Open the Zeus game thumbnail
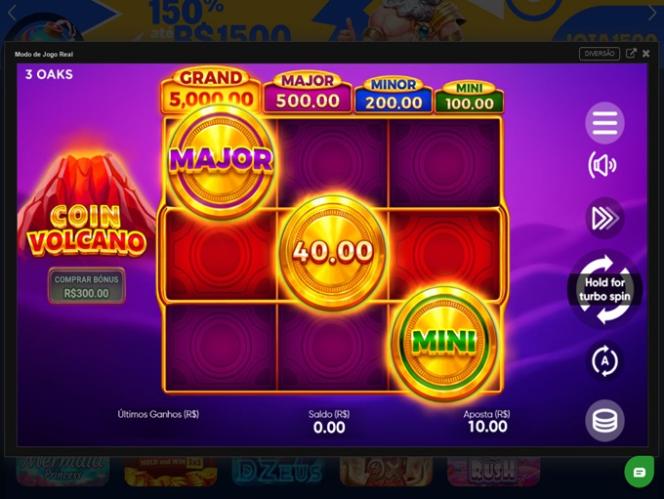This screenshot has width=664, height=499. click(278, 471)
